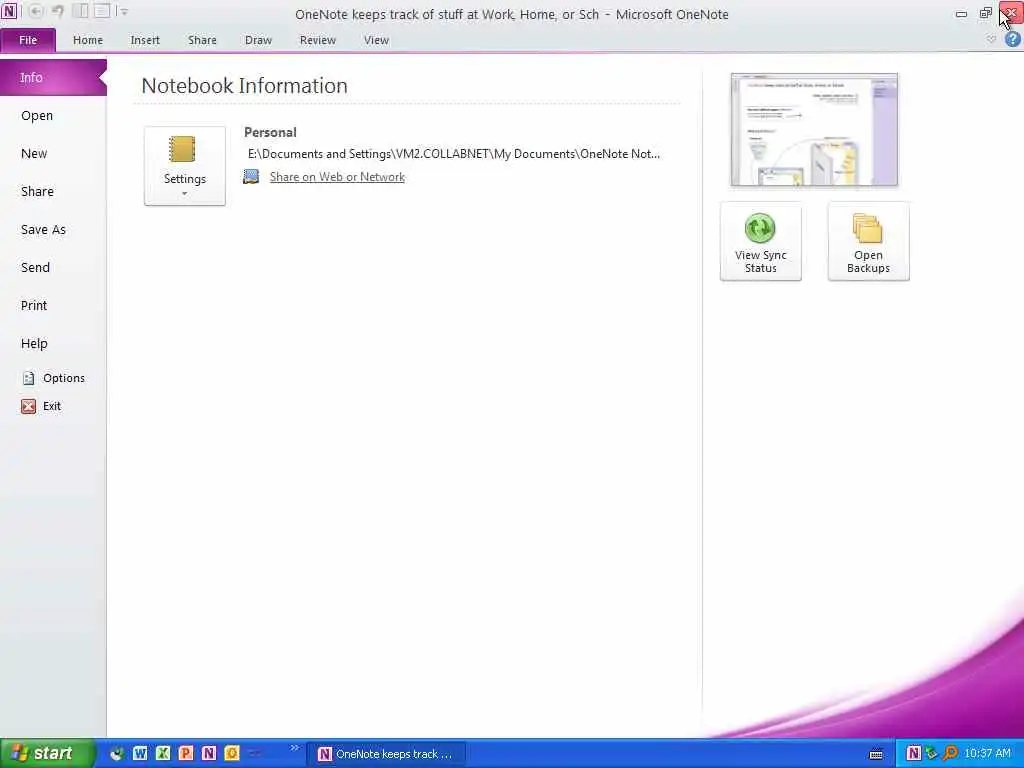The image size is (1024, 768).
Task: Open the Windows Start menu
Action: pyautogui.click(x=46, y=754)
